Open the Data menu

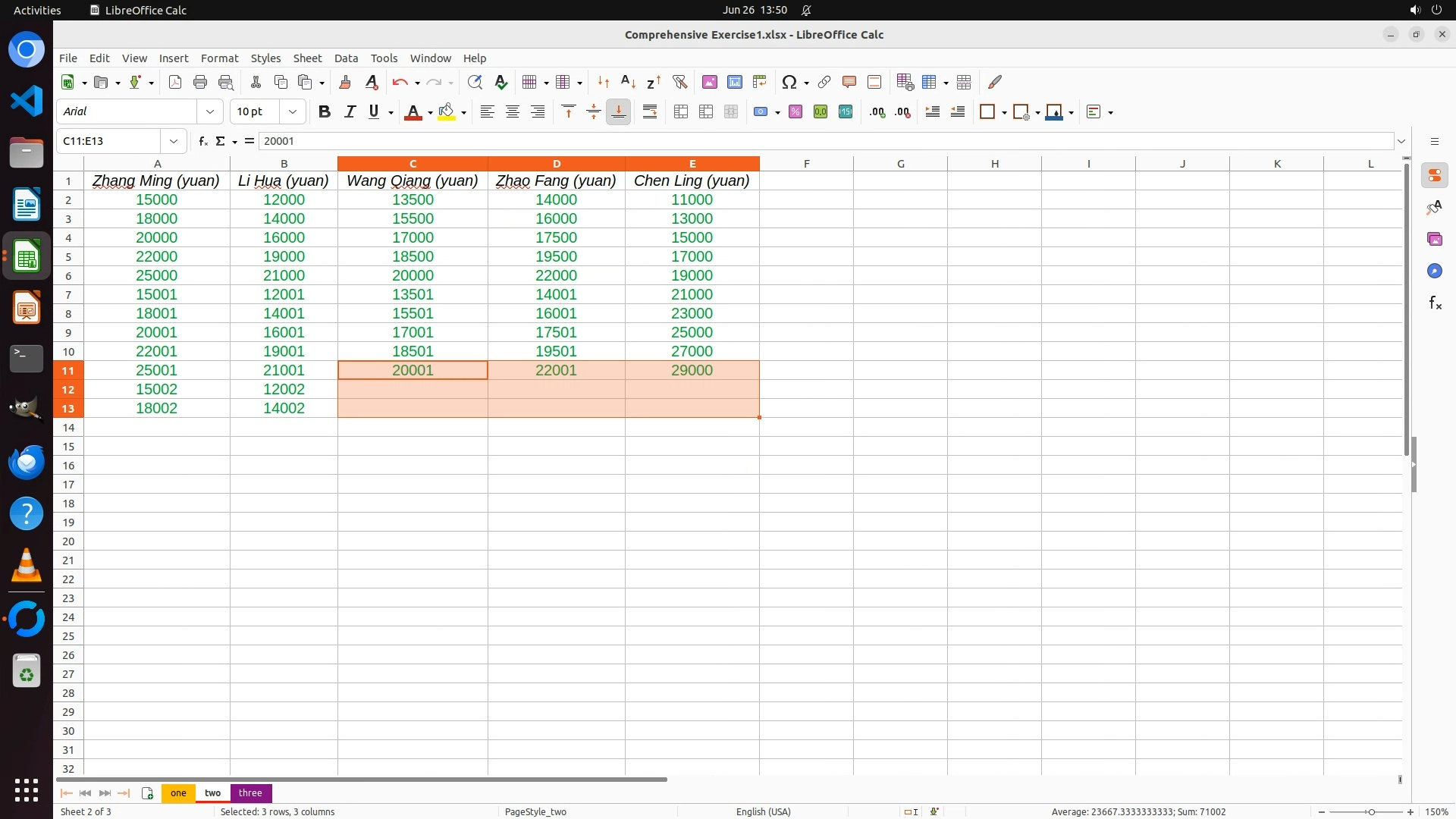click(346, 58)
